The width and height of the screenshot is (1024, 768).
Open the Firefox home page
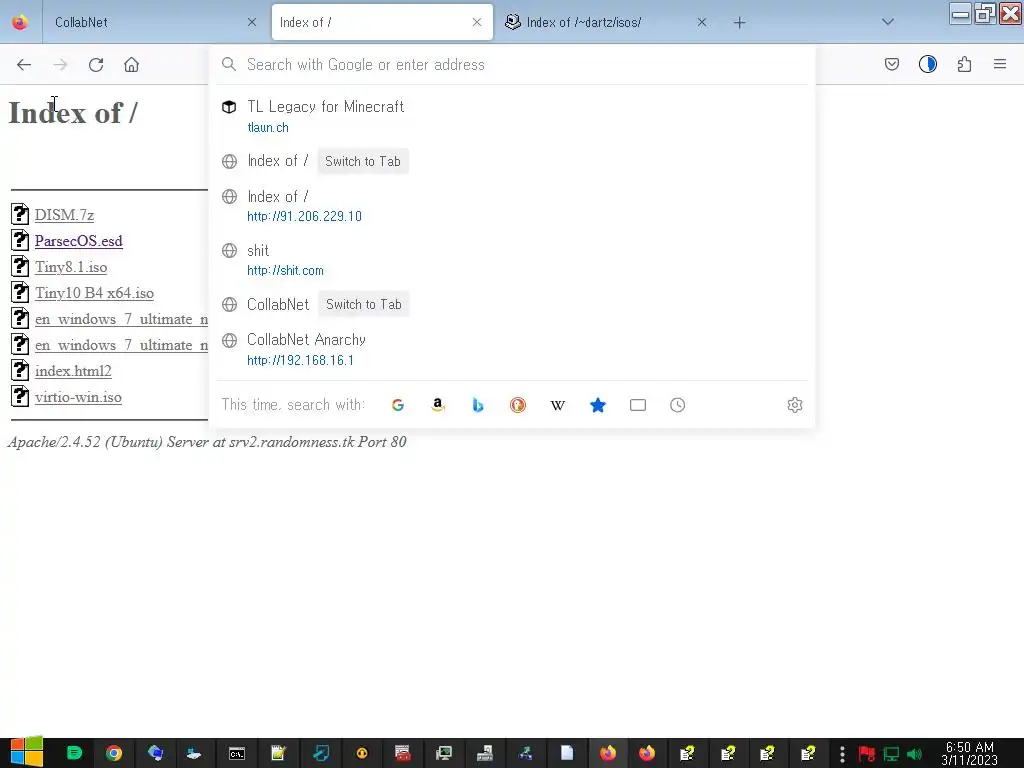[131, 65]
